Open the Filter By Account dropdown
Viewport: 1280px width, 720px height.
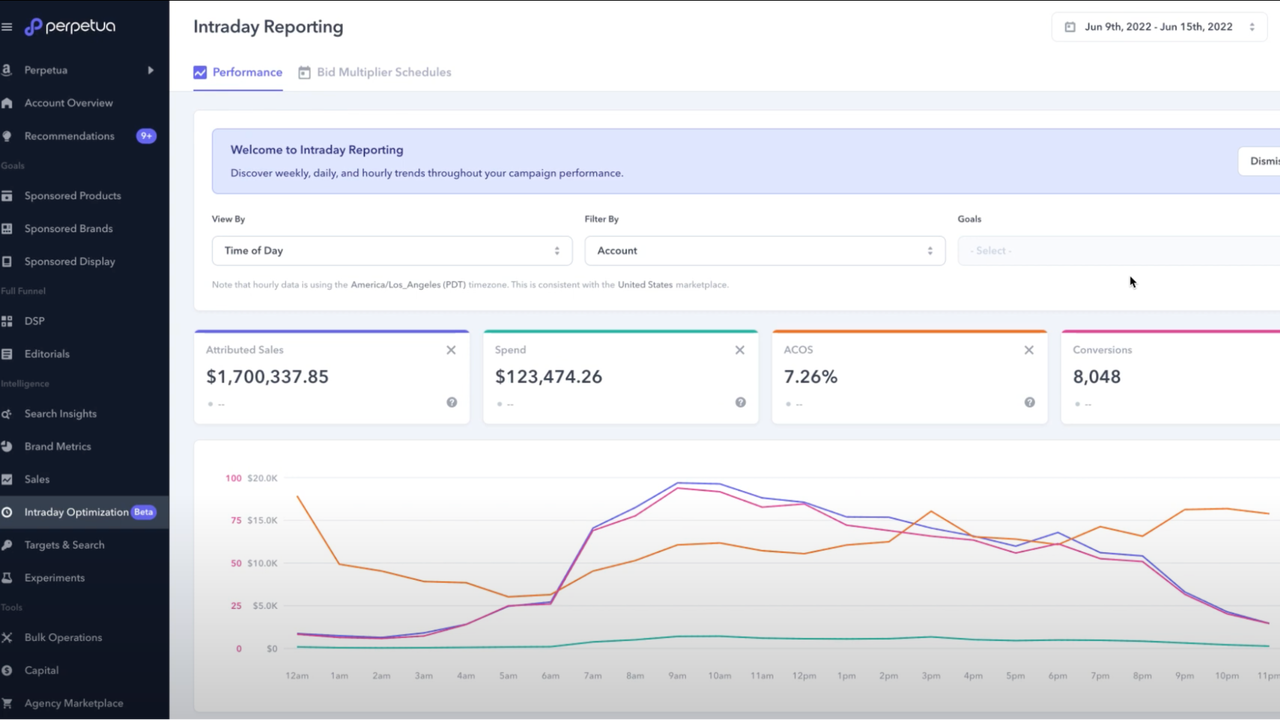tap(765, 250)
